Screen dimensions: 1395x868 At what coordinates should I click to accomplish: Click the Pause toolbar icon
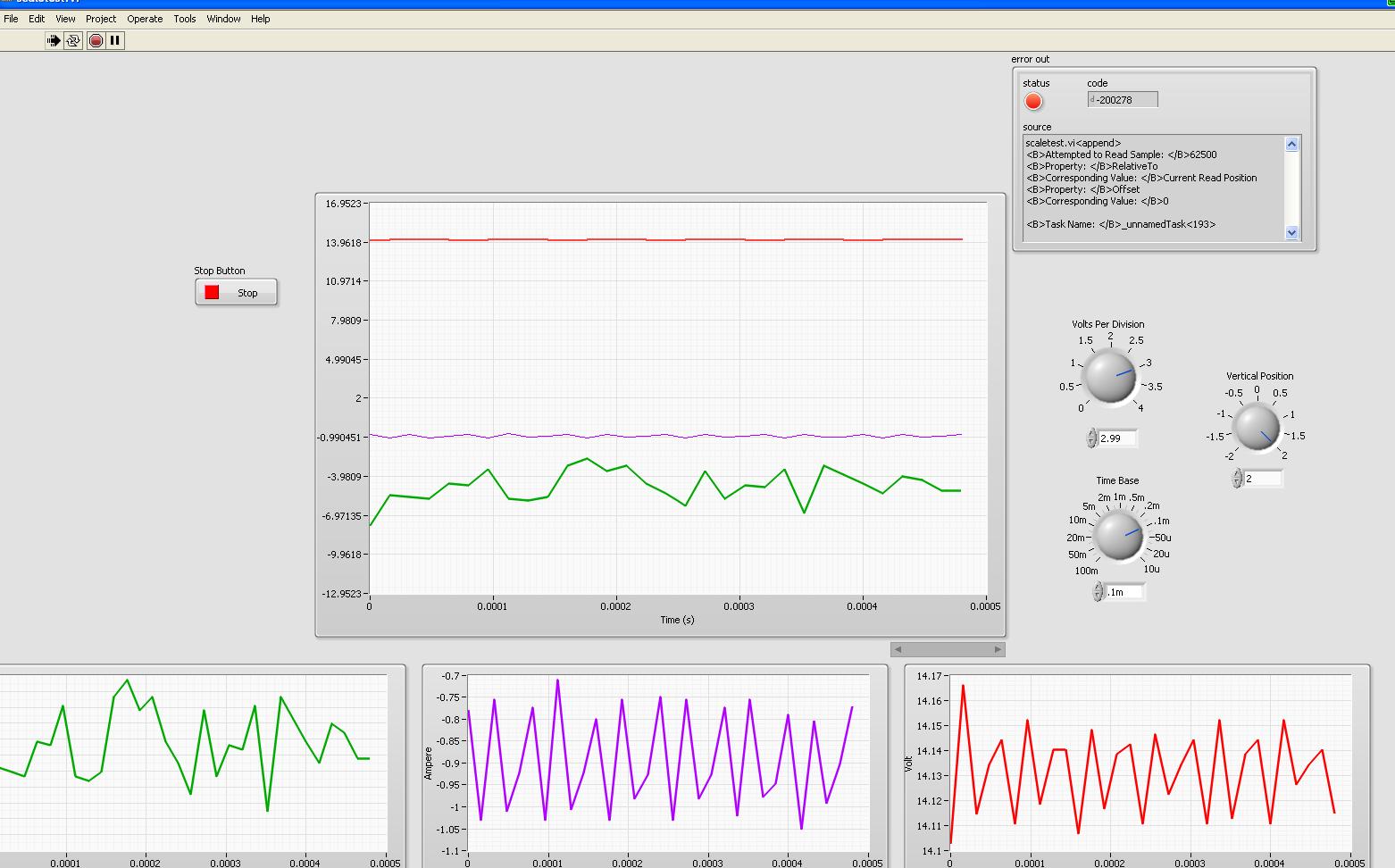pos(115,40)
